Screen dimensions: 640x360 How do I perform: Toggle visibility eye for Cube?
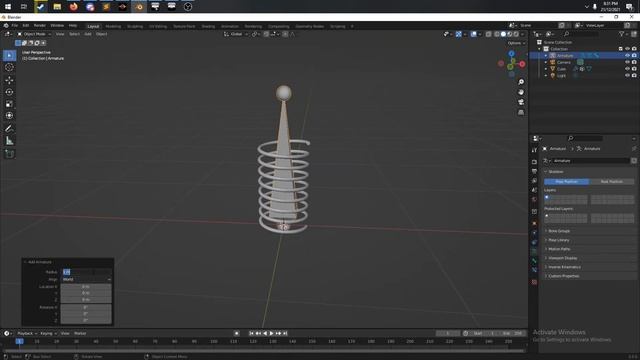click(x=627, y=69)
